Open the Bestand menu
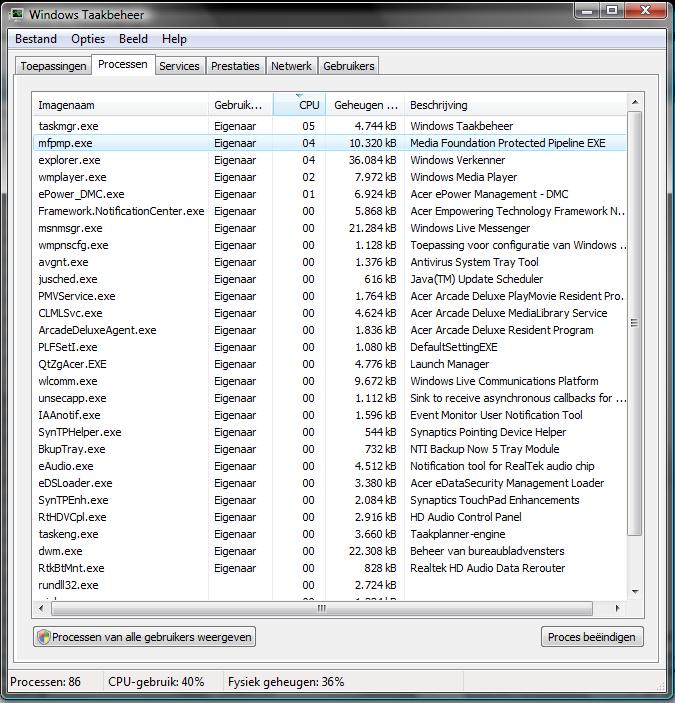675x703 pixels. tap(36, 39)
